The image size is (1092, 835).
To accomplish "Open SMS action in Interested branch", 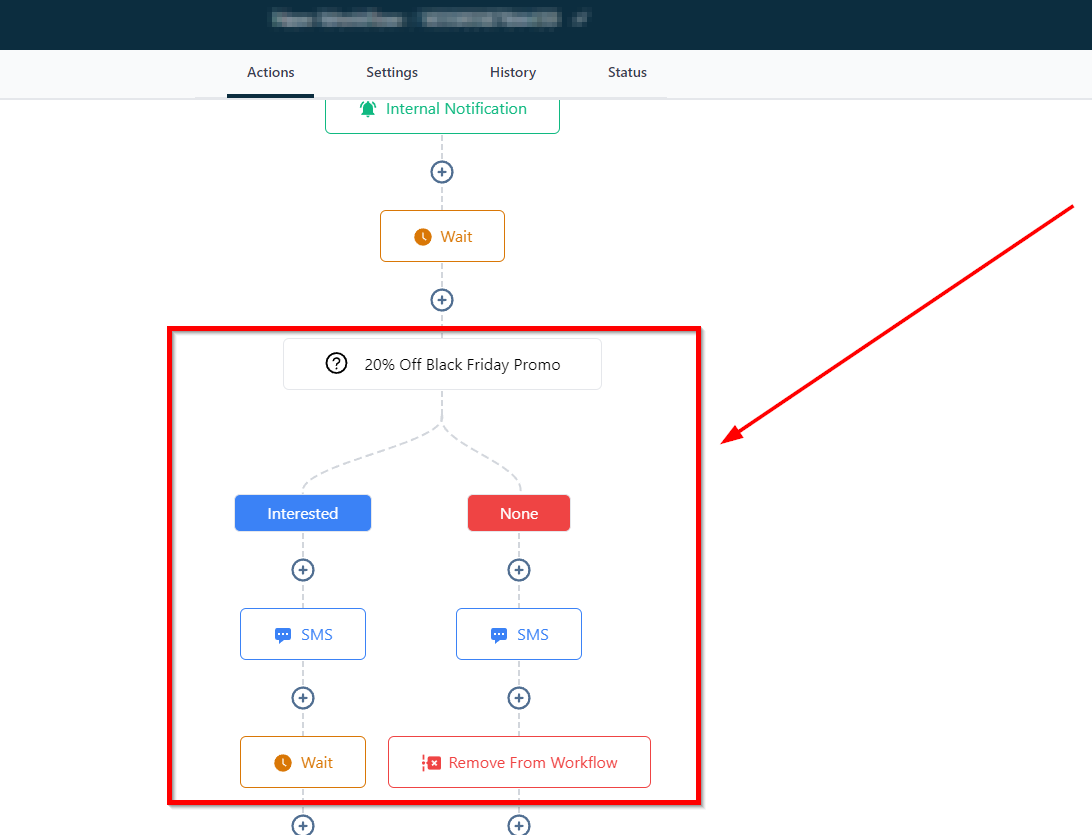I will (x=303, y=634).
